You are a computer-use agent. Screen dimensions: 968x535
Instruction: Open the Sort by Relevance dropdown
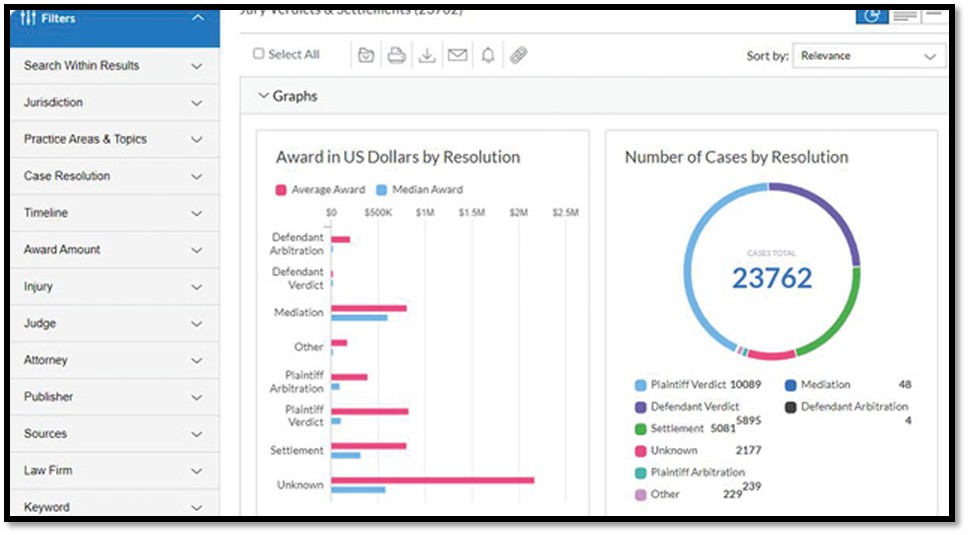pos(868,56)
